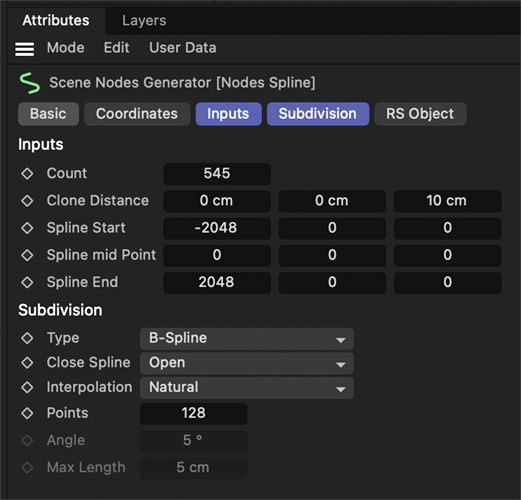The image size is (521, 500).
Task: Switch to the Layers tab
Action: click(144, 21)
